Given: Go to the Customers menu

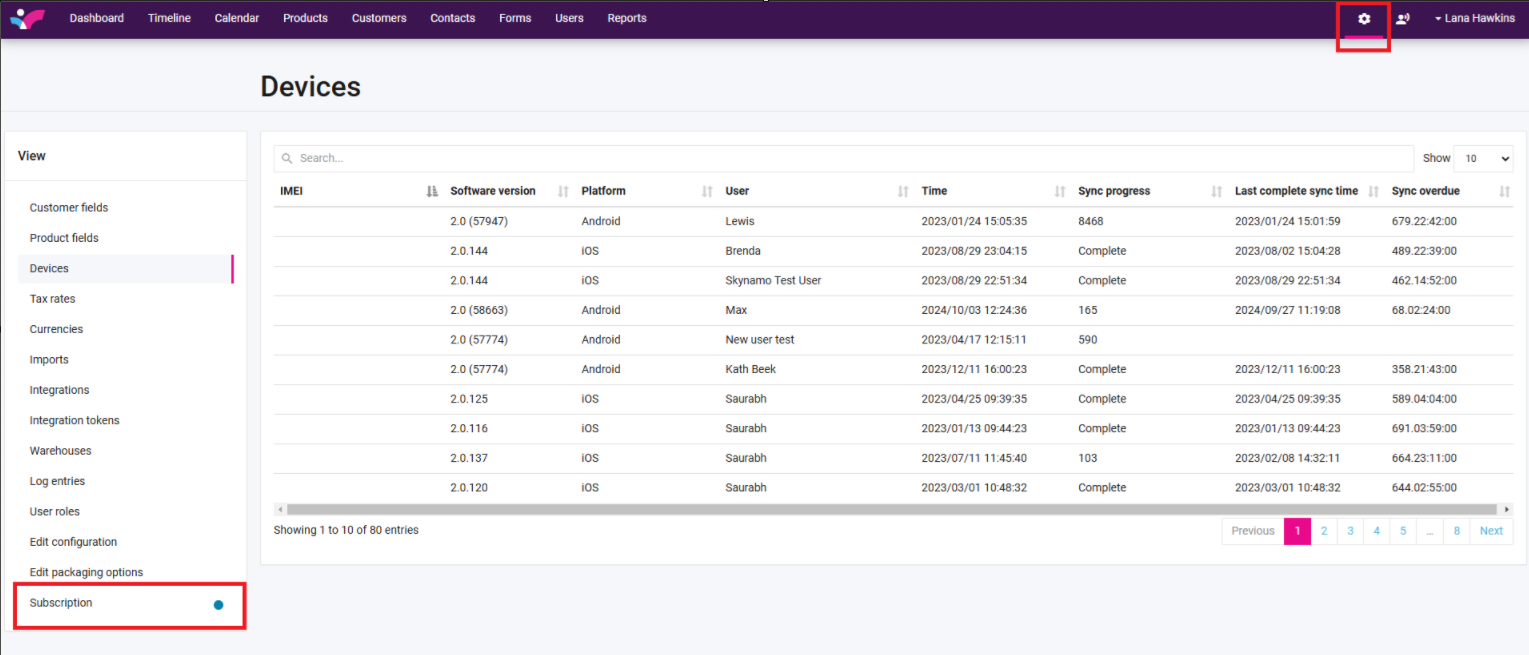Looking at the screenshot, I should (379, 19).
